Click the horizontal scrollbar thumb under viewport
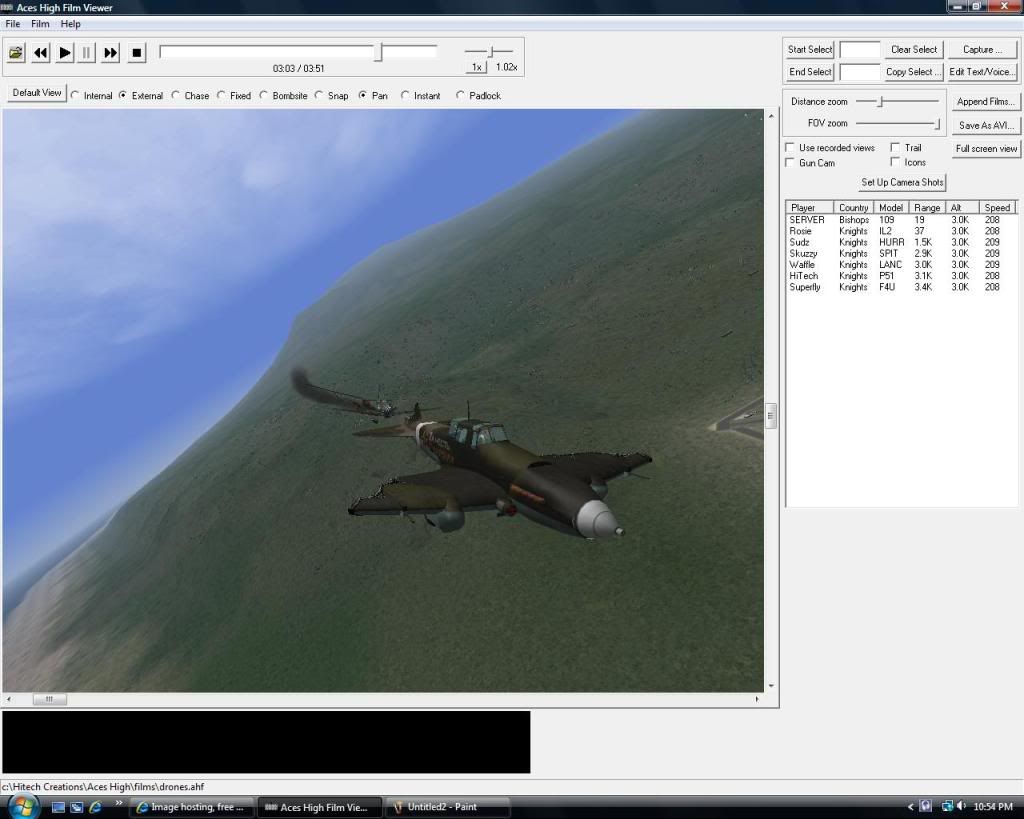The width and height of the screenshot is (1024, 819). [50, 699]
